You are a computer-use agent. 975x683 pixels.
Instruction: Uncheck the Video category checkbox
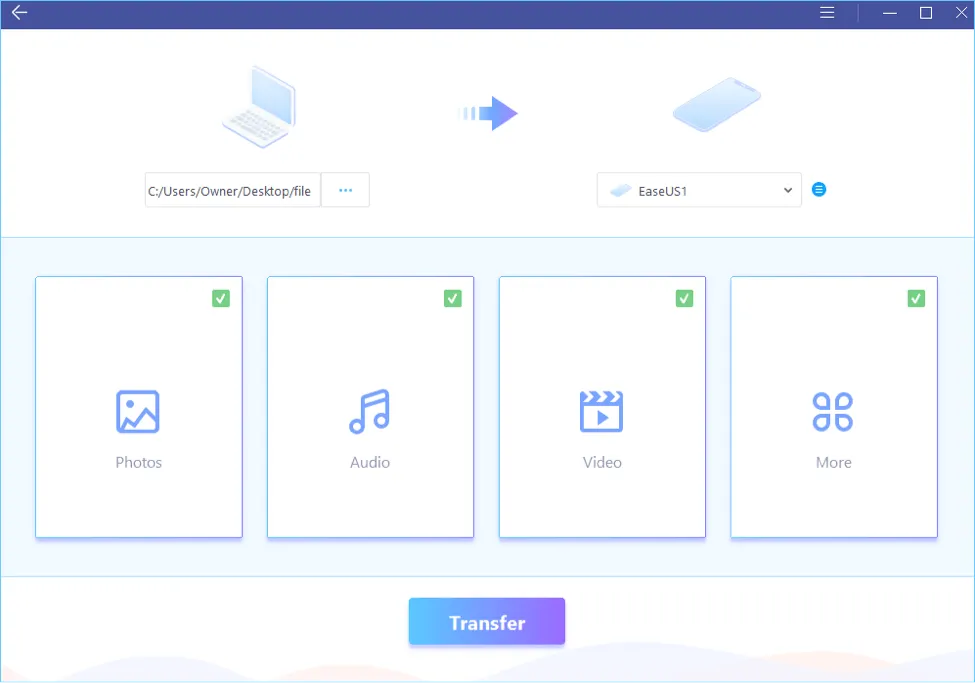click(684, 298)
